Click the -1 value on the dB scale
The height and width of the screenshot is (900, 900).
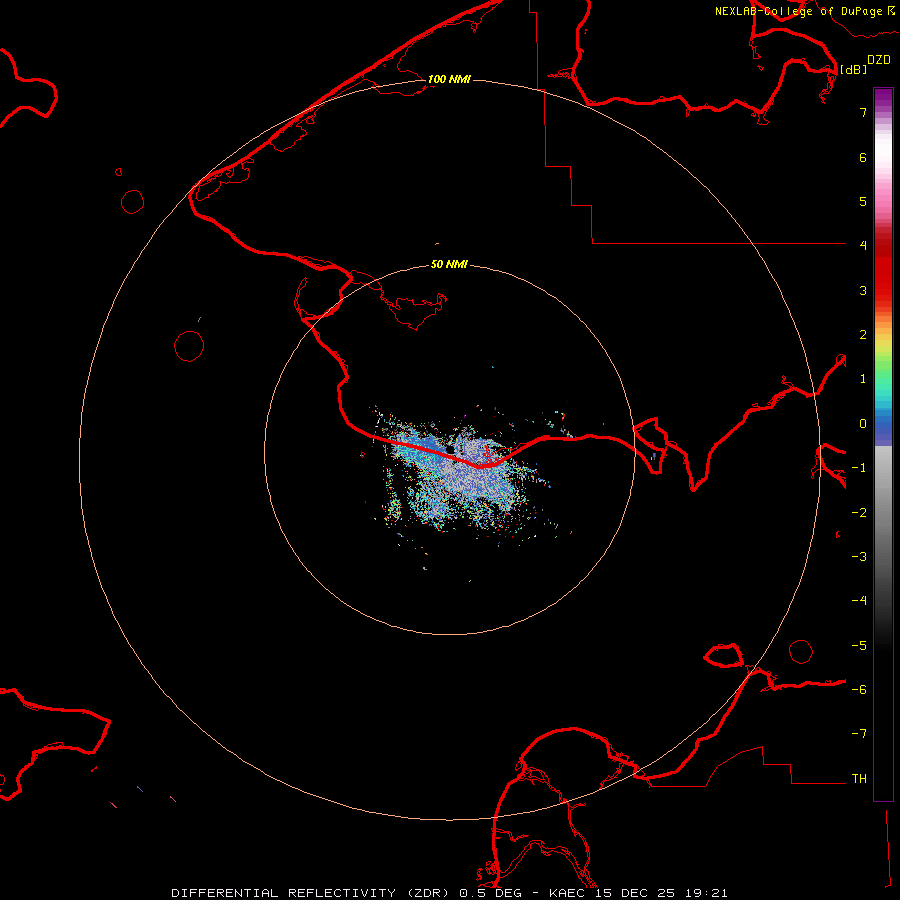pyautogui.click(x=859, y=467)
